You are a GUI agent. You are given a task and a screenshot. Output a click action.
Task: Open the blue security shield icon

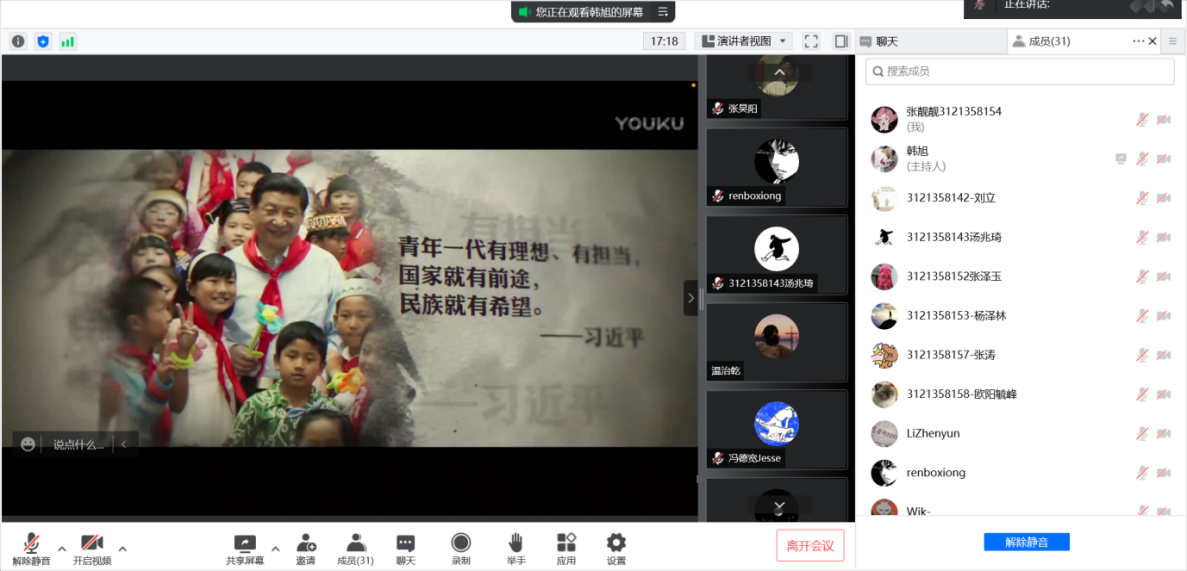point(43,42)
